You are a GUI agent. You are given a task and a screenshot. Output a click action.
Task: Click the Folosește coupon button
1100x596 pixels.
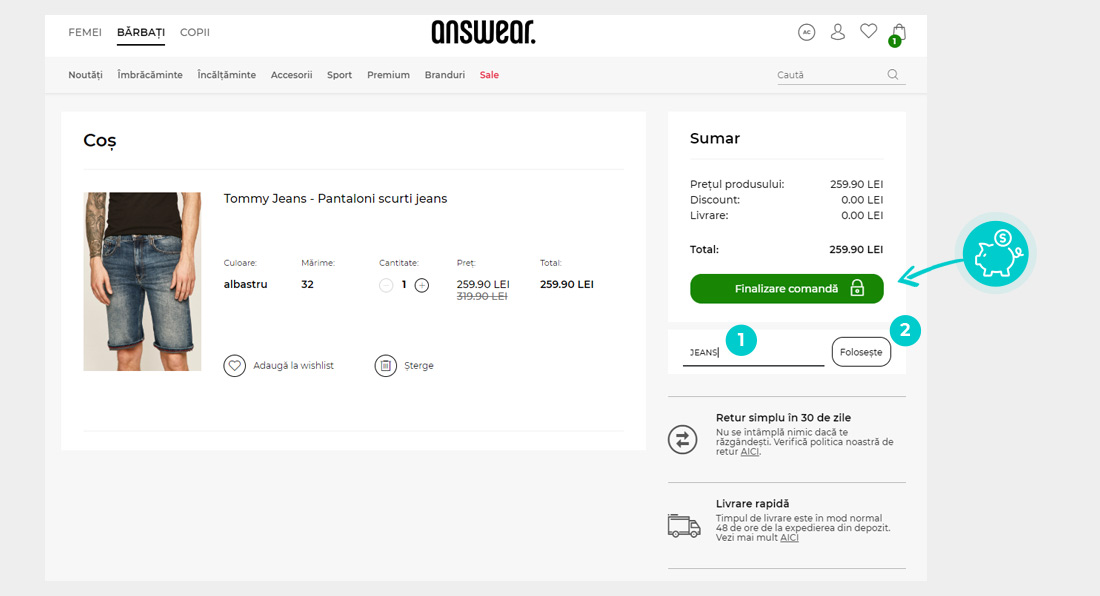pyautogui.click(x=861, y=352)
